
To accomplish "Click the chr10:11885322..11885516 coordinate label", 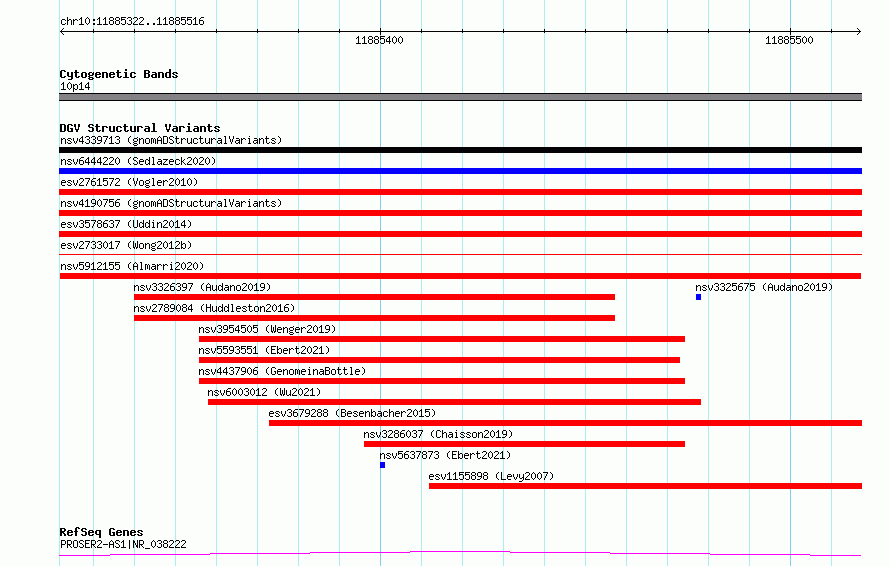I will pos(132,22).
